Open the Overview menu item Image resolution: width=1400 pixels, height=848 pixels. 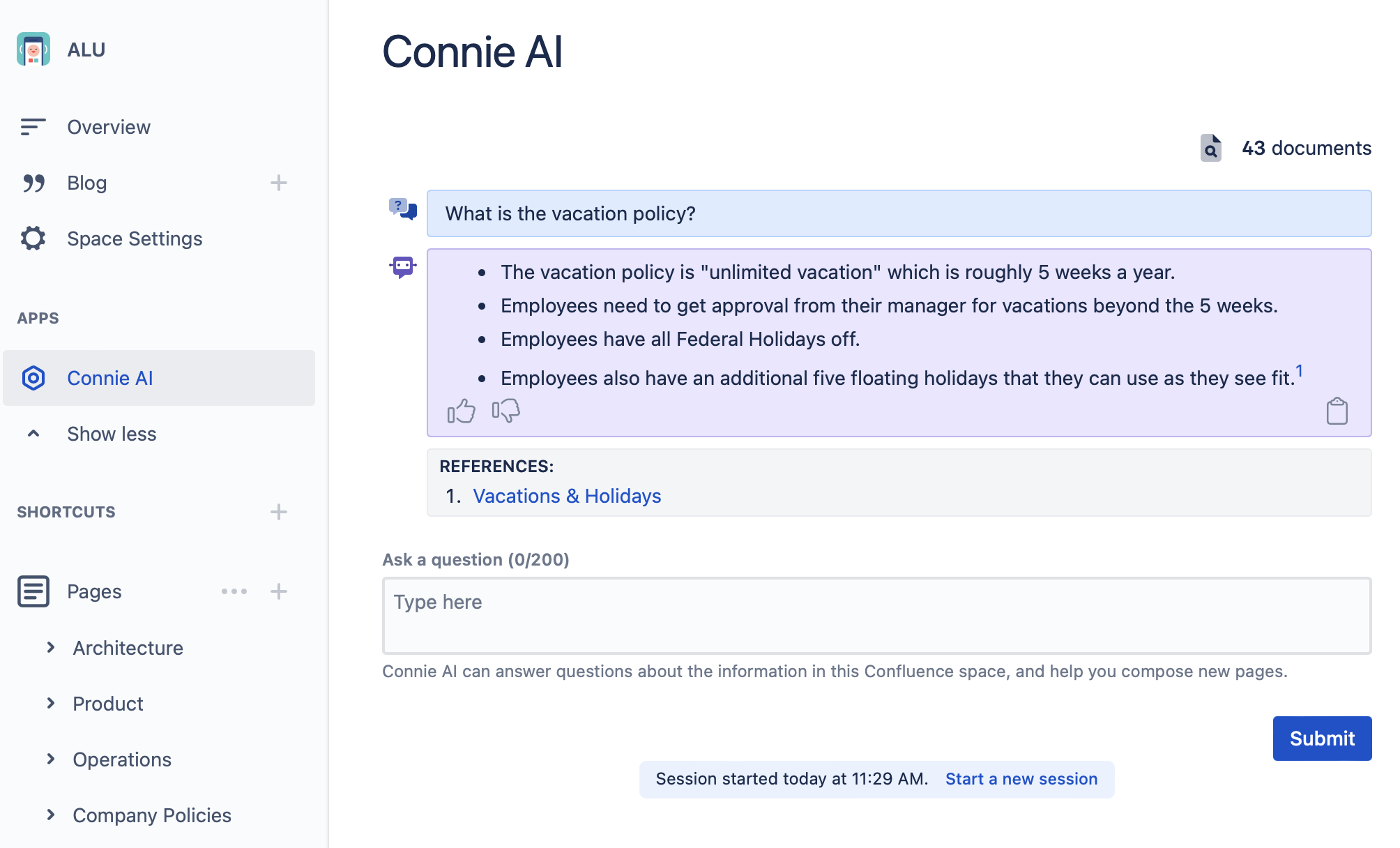109,127
